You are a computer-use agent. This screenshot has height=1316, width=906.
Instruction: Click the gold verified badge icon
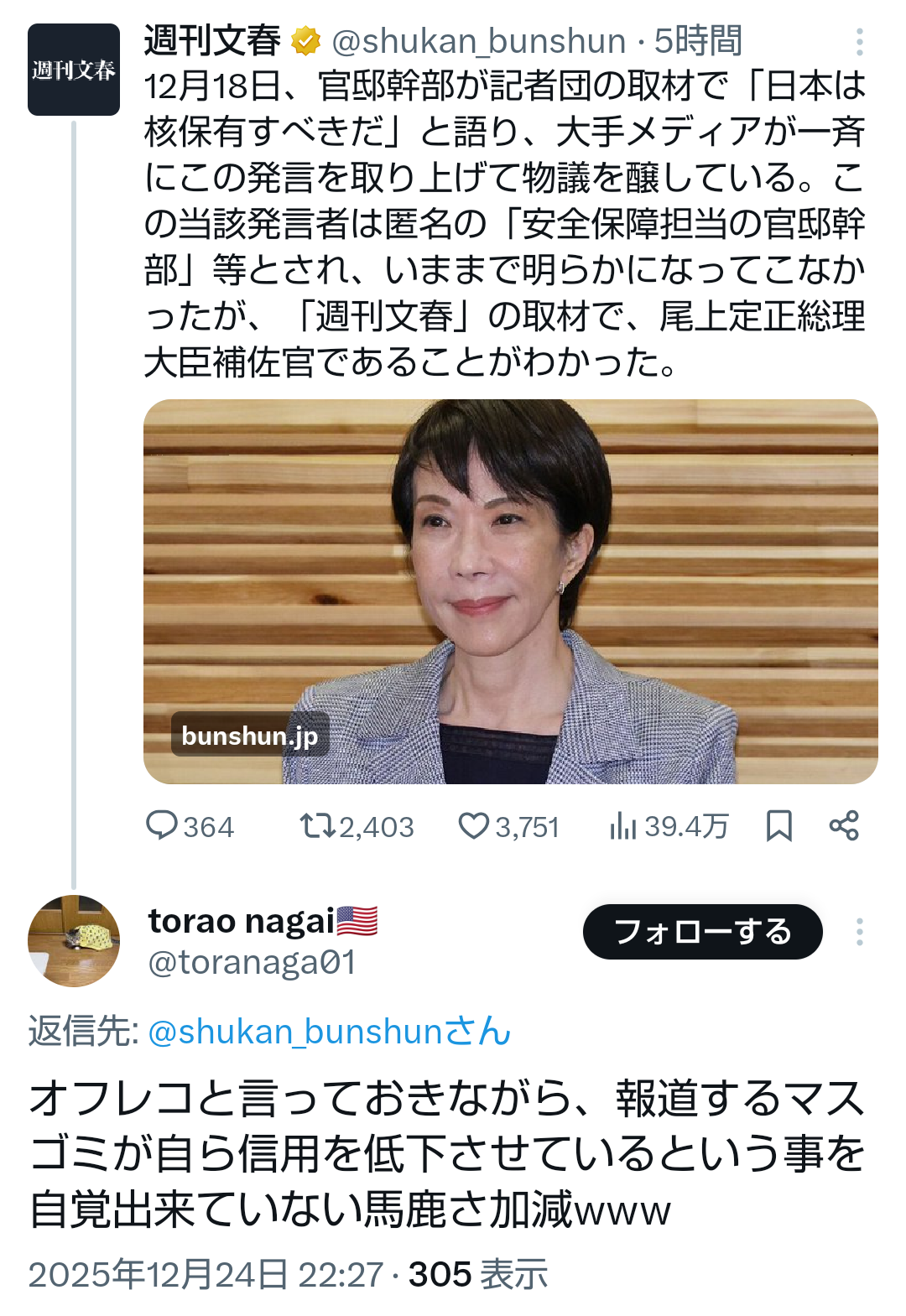click(306, 41)
